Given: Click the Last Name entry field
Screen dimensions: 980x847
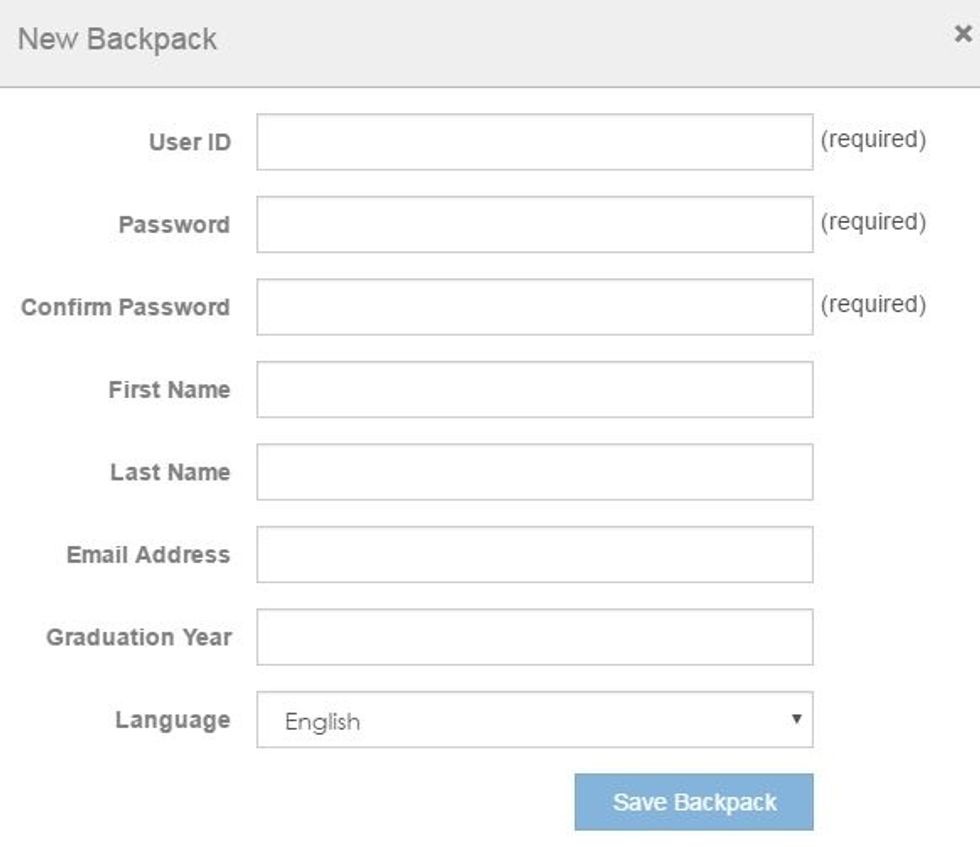Looking at the screenshot, I should pyautogui.click(x=535, y=471).
